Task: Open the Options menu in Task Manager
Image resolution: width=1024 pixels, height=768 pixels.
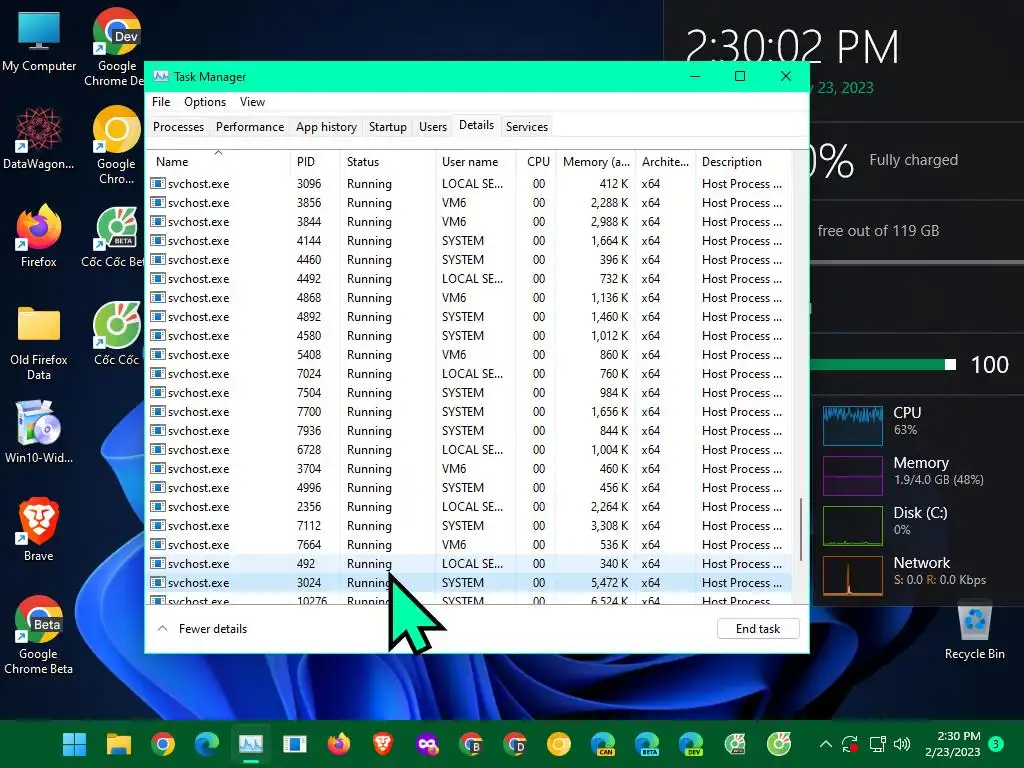Action: [x=204, y=102]
